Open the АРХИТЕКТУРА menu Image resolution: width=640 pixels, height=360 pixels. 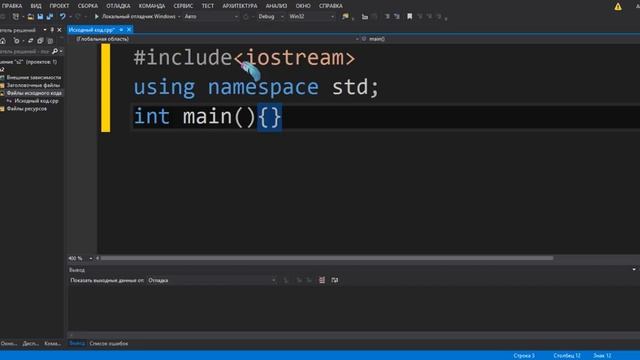coord(240,6)
